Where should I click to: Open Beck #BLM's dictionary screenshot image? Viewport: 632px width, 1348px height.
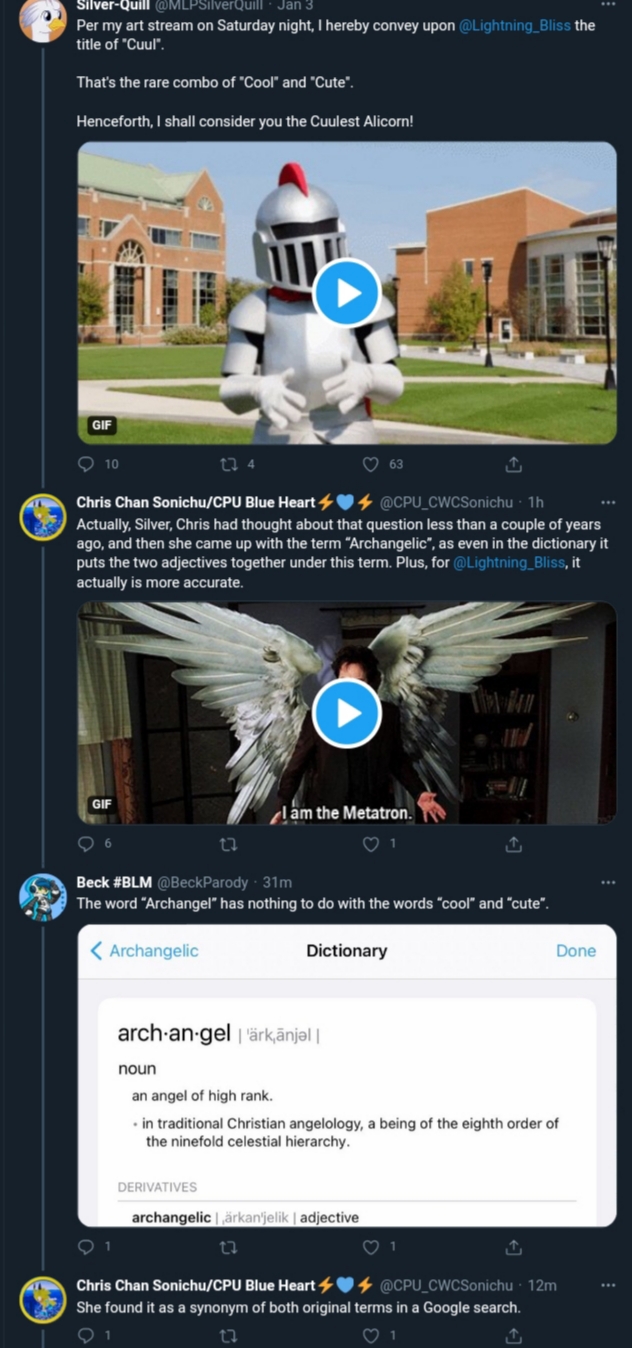coord(347,1076)
